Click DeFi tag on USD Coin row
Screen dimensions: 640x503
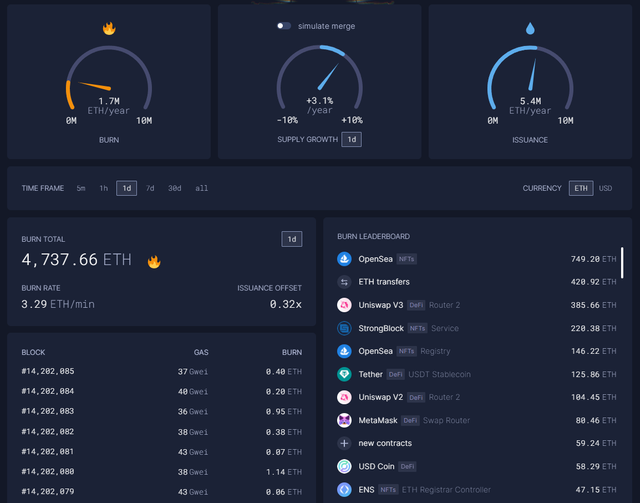407,466
